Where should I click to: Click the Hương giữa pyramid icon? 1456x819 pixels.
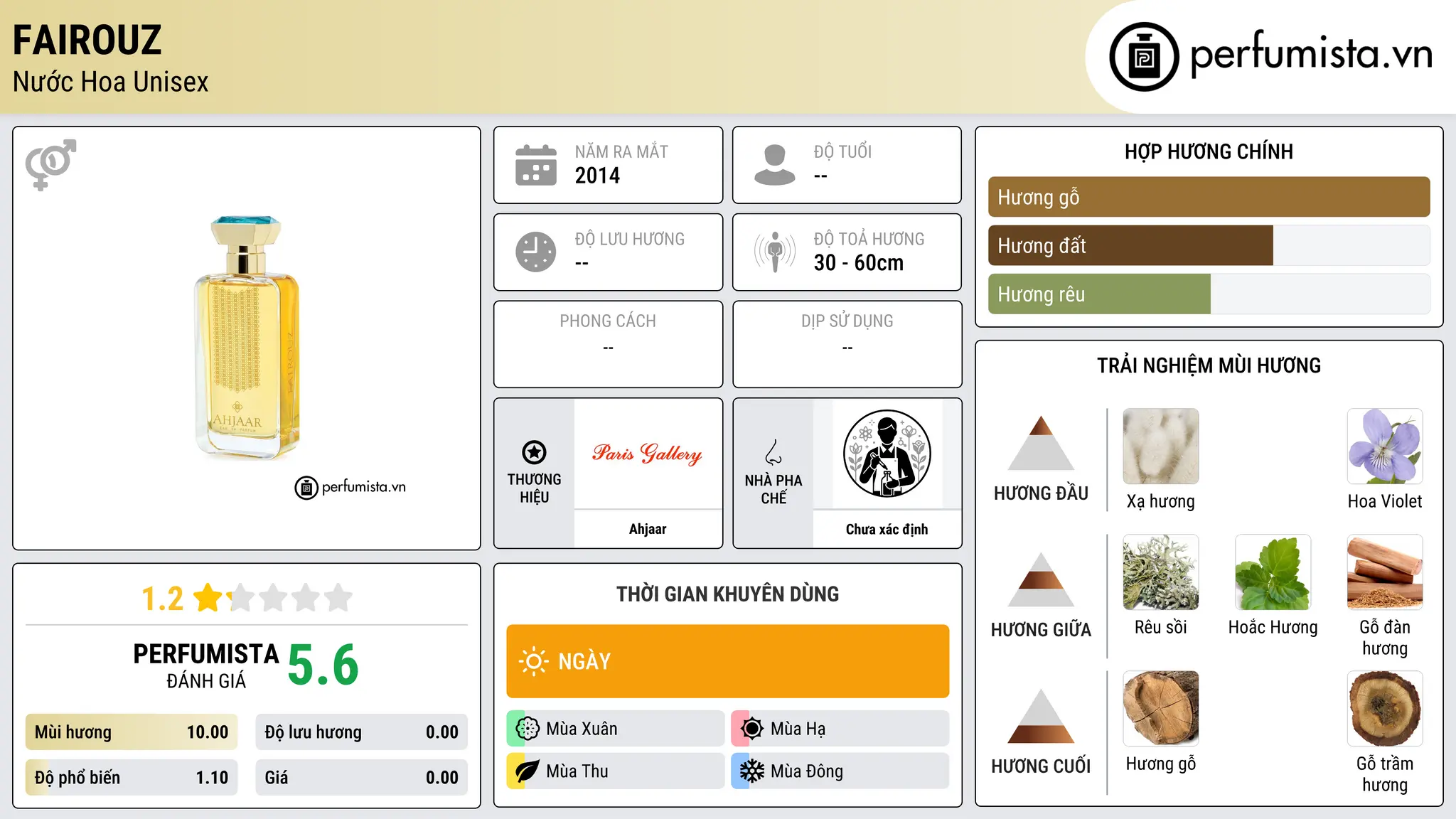(1041, 579)
